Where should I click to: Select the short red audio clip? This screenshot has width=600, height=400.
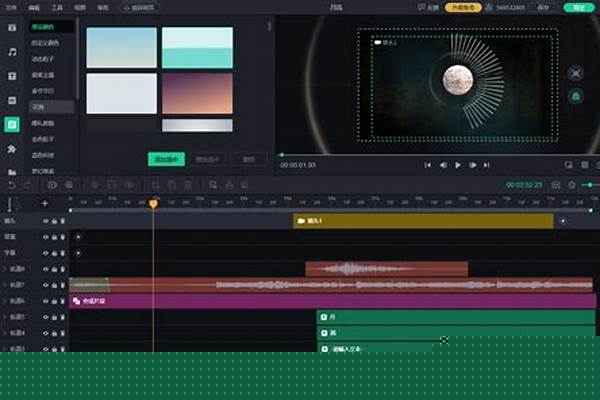386,269
